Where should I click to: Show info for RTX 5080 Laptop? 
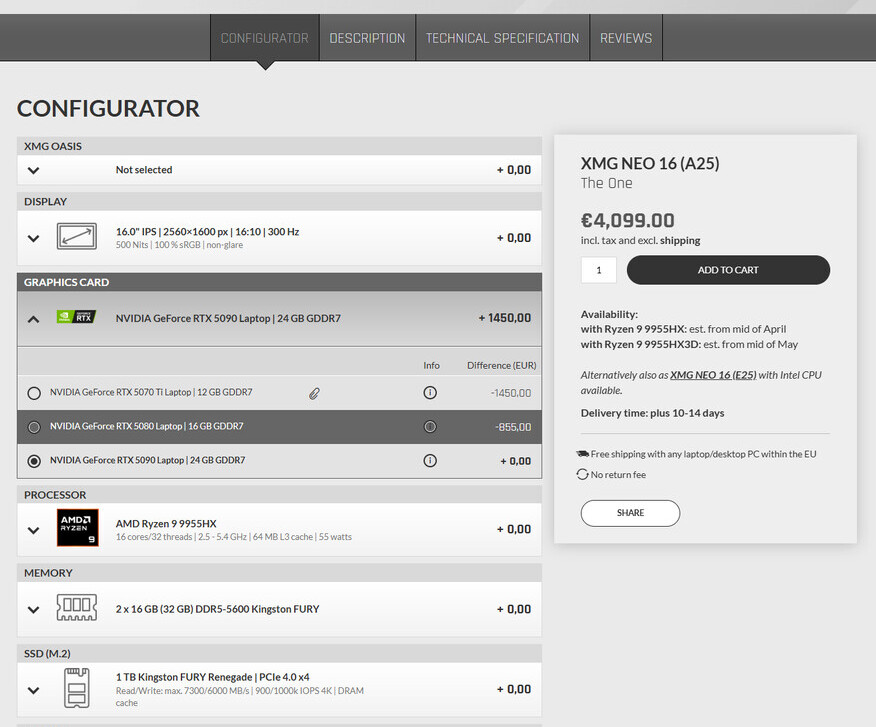[430, 427]
